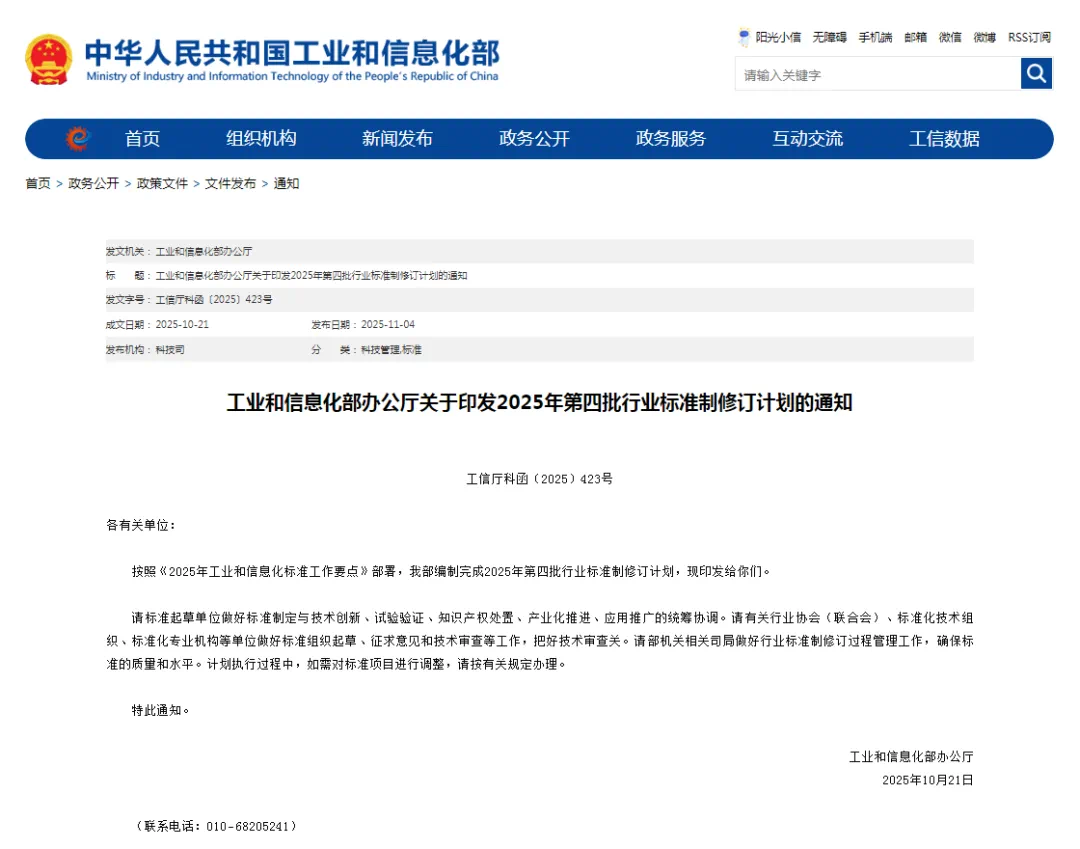Click the 阳光小信 robot assistant icon
Screen dimensions: 1080x849
tap(744, 37)
